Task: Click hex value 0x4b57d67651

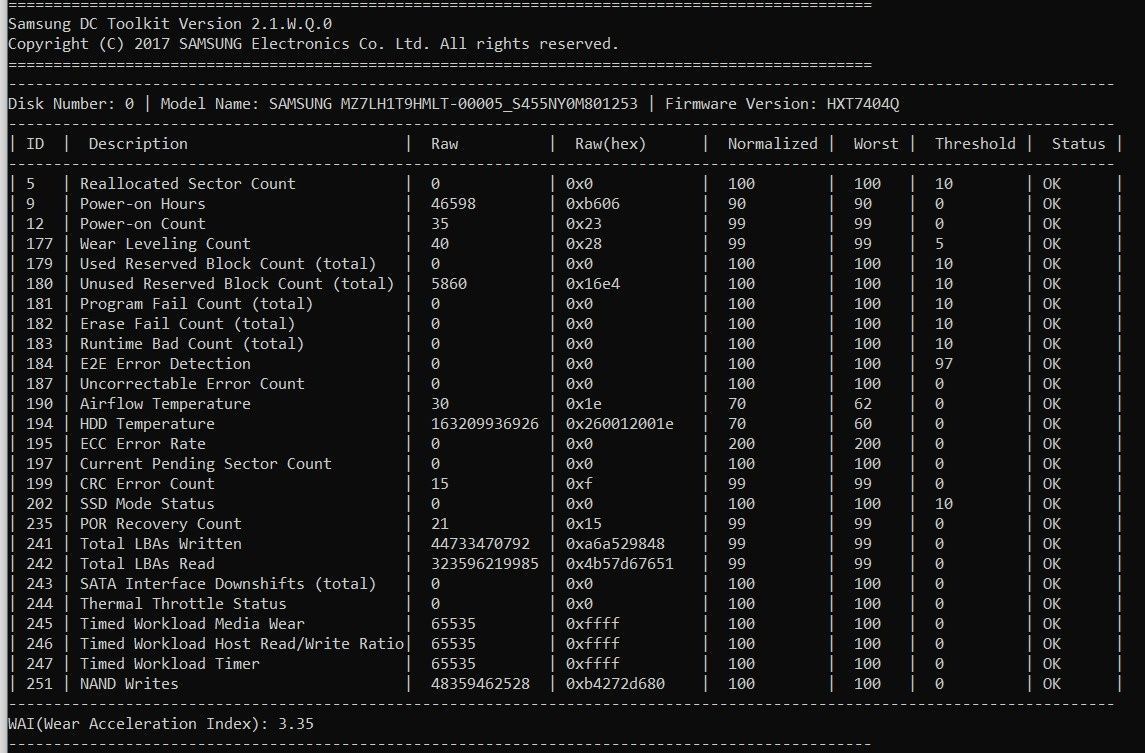Action: [x=619, y=564]
